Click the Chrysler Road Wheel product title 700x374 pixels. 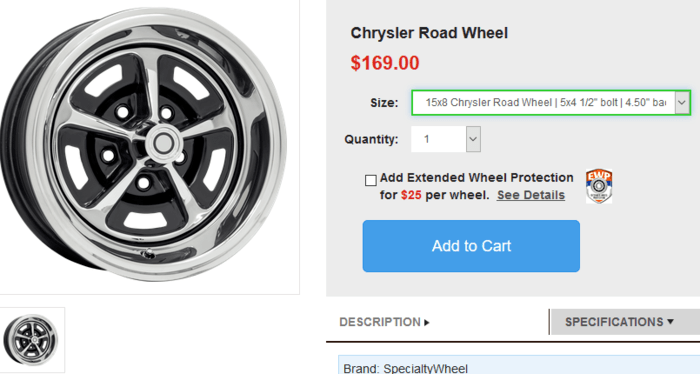coord(429,33)
